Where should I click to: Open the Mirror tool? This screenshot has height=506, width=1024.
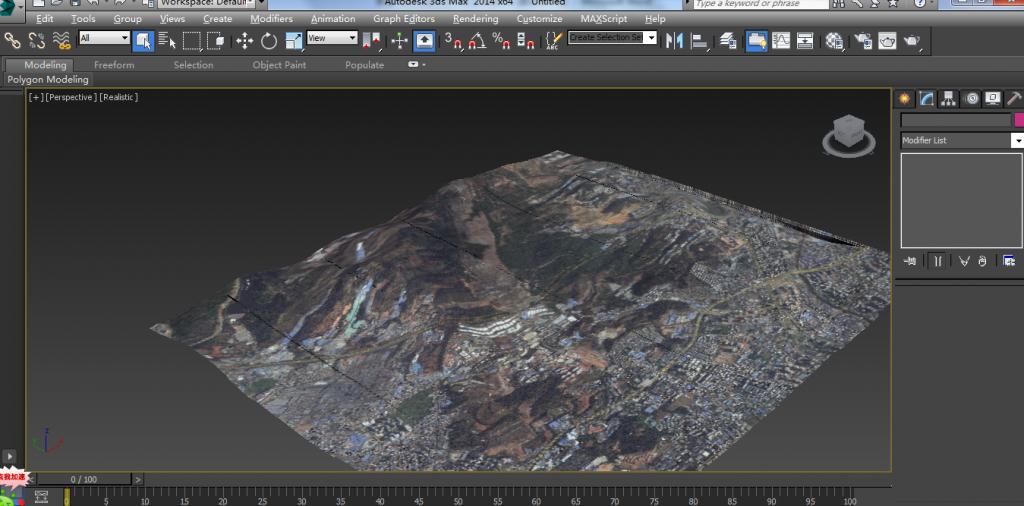coord(674,41)
